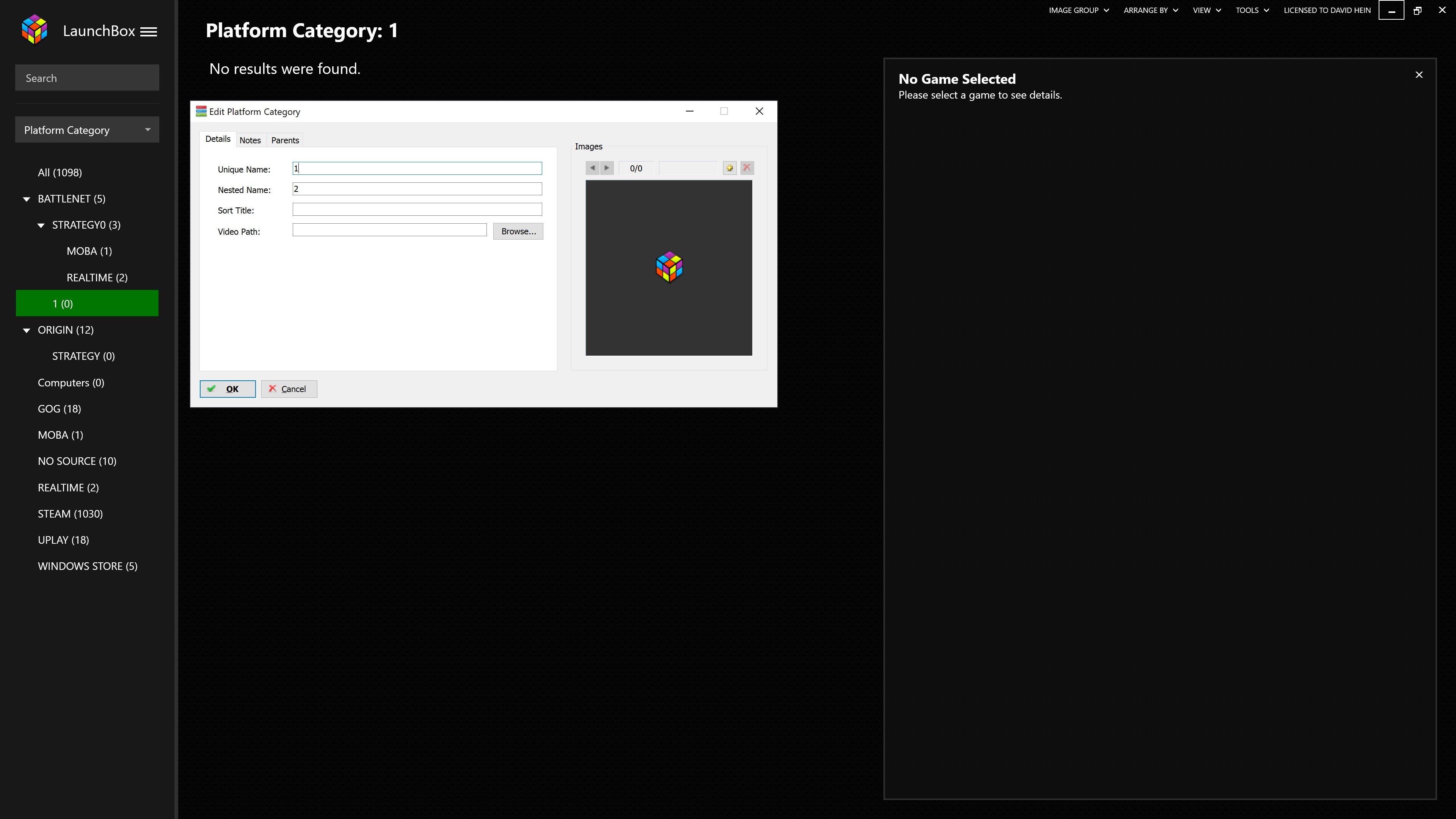Close the No Game Selected details panel
1456x819 pixels.
(1419, 75)
